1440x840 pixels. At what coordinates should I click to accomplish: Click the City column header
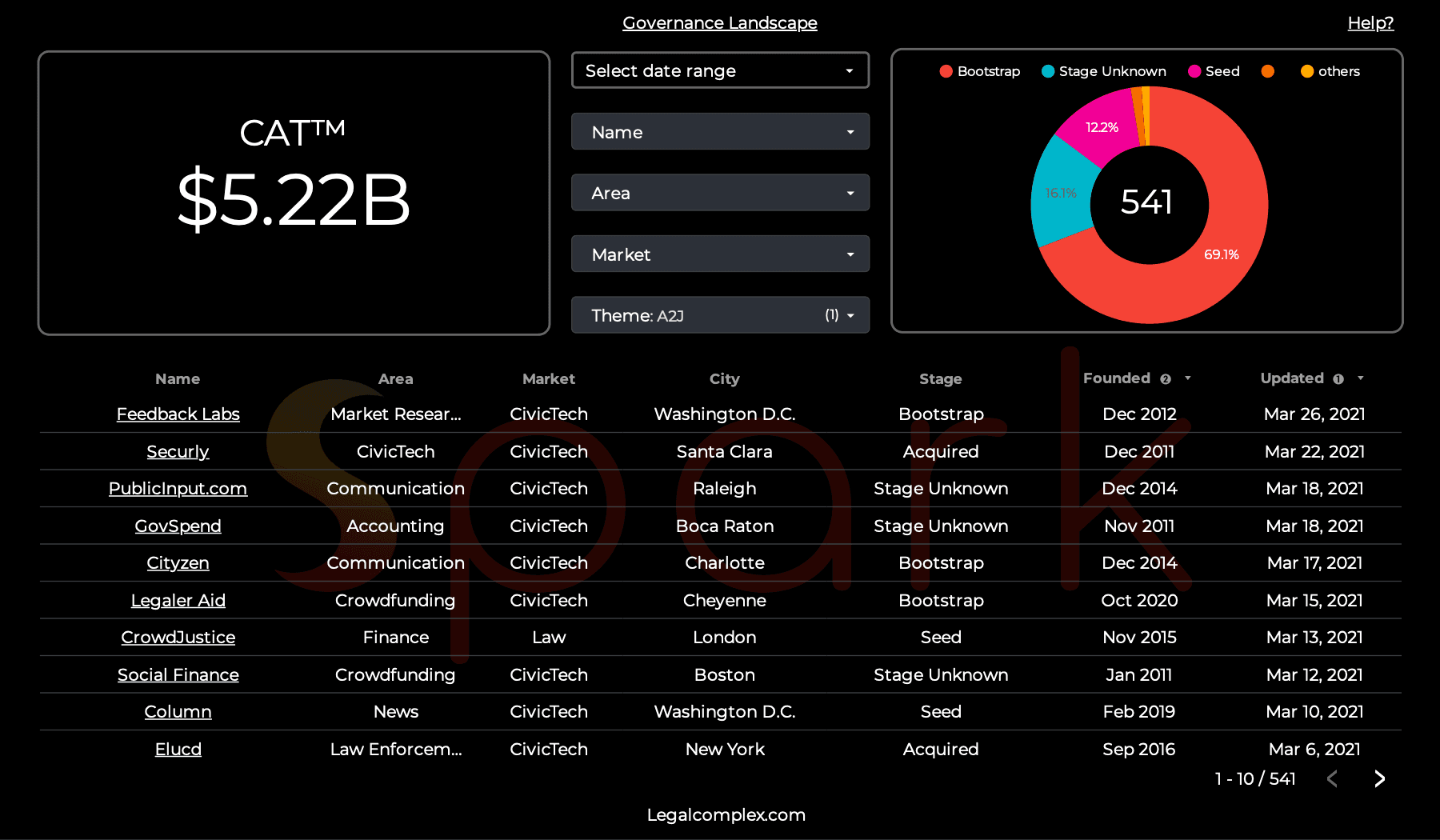[x=724, y=379]
